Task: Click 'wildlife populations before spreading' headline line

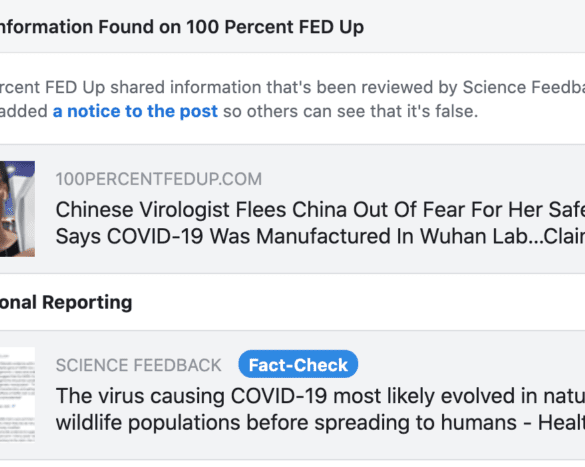Action: pyautogui.click(x=320, y=423)
